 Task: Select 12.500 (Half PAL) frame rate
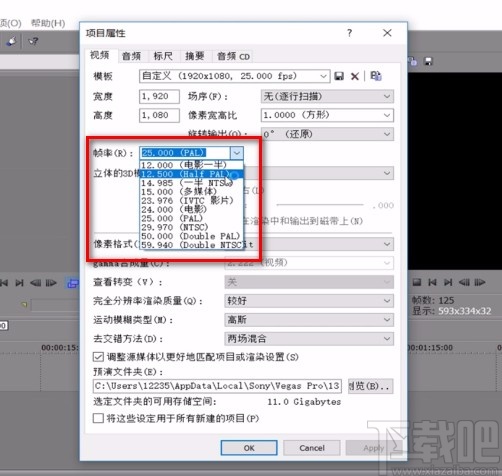192,174
